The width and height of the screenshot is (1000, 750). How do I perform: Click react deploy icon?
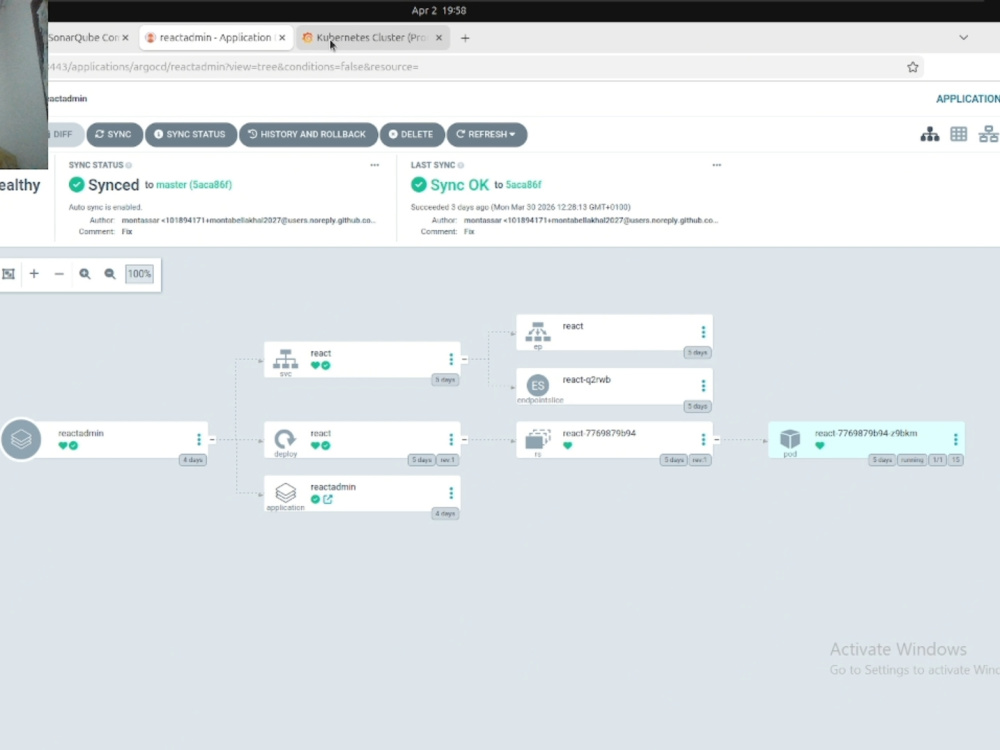[x=285, y=439]
